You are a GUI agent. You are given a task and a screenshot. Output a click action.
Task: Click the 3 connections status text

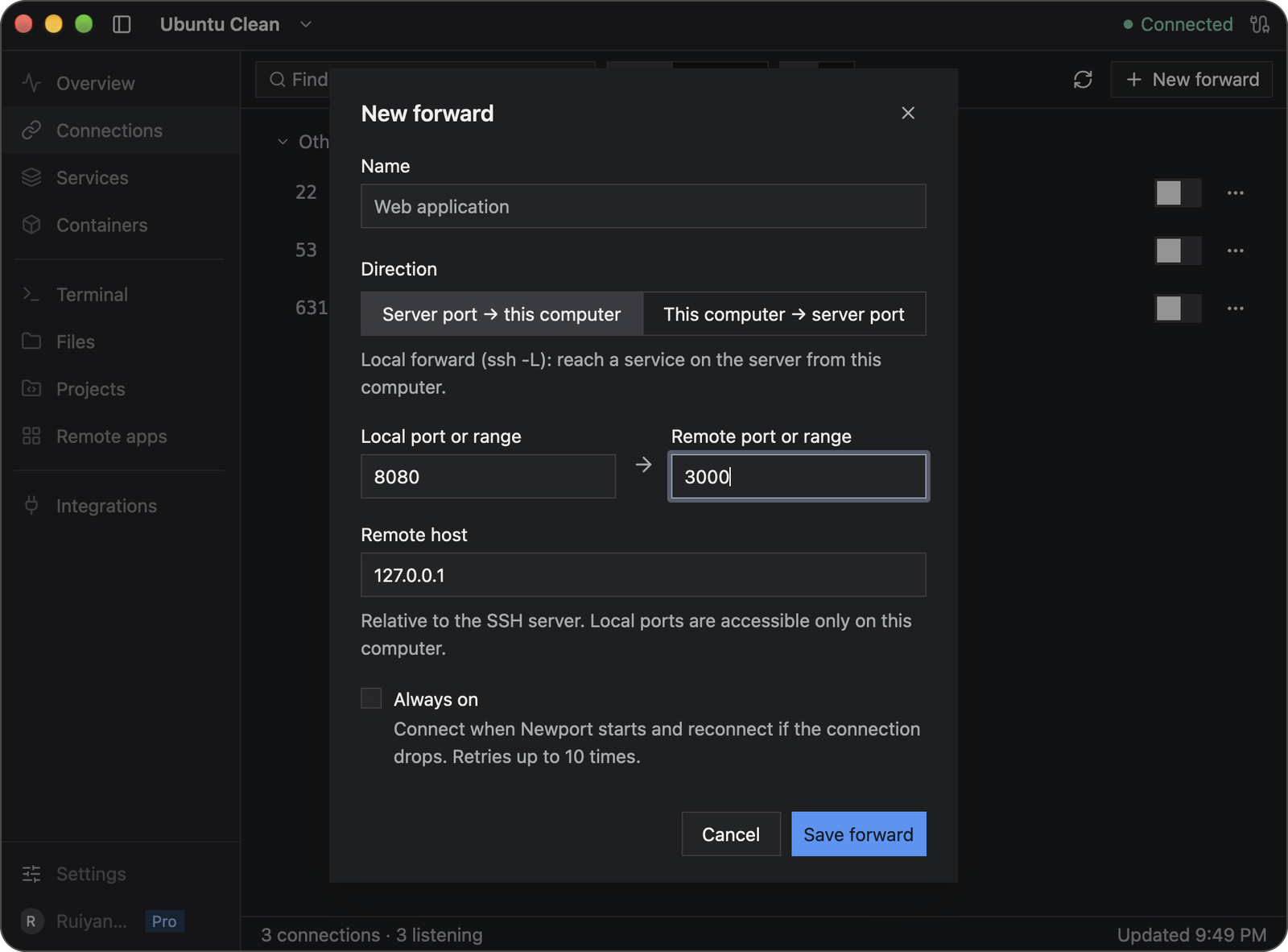320,935
